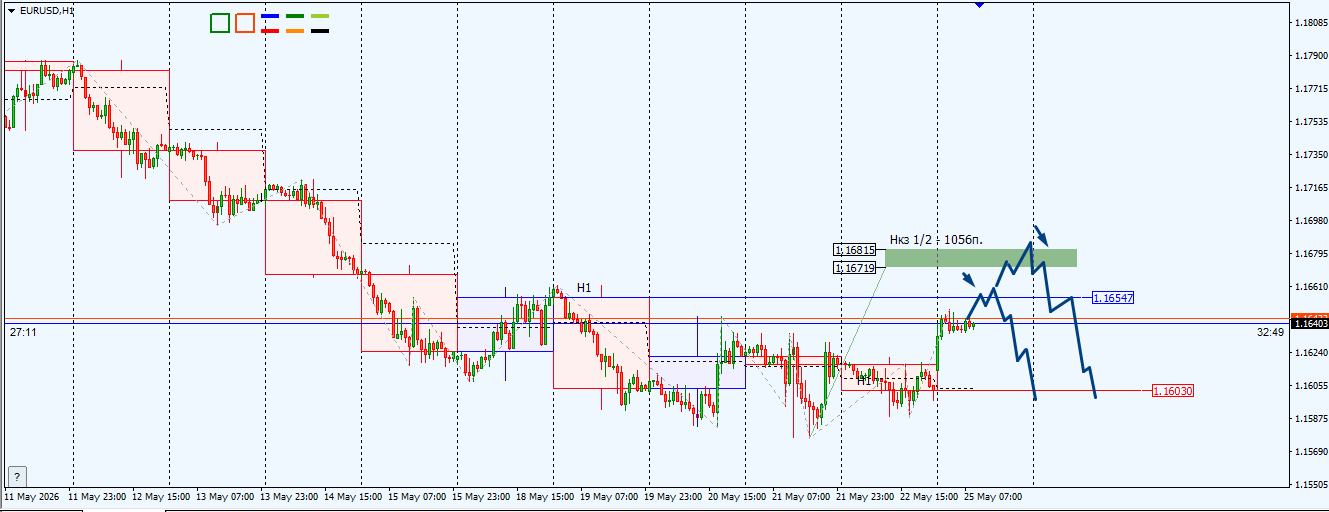
Task: Select the red line color swatch
Action: [270, 31]
